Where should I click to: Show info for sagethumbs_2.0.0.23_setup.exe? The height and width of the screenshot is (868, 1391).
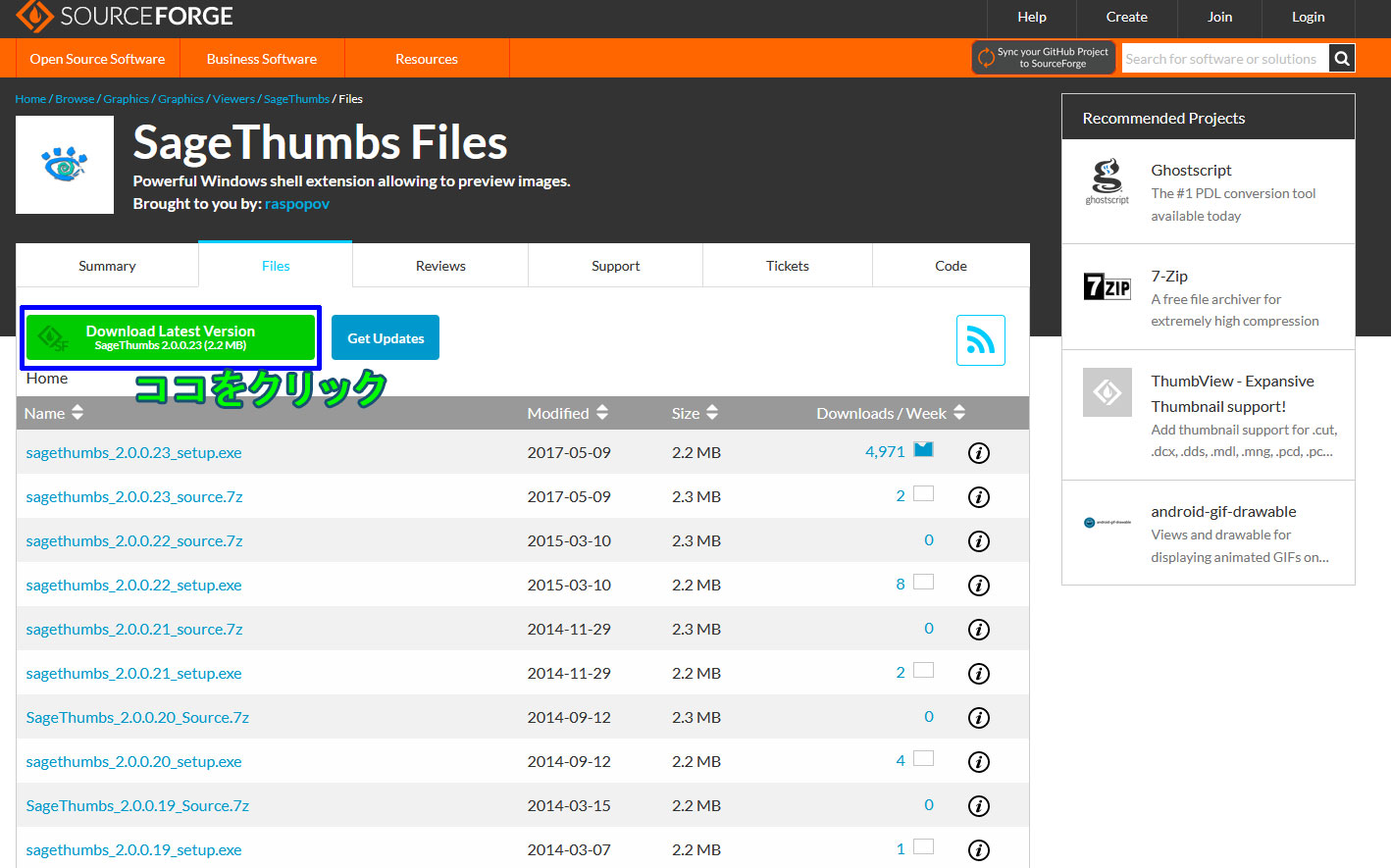pyautogui.click(x=979, y=453)
